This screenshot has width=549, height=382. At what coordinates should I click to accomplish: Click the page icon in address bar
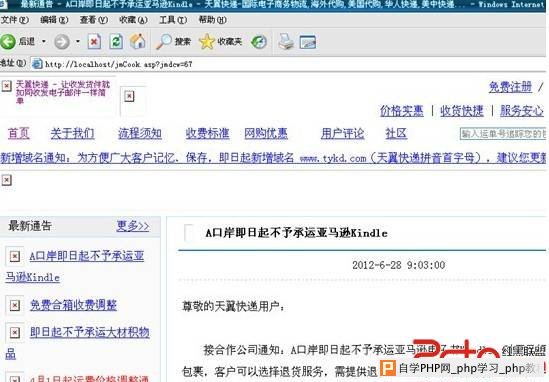pyautogui.click(x=37, y=64)
